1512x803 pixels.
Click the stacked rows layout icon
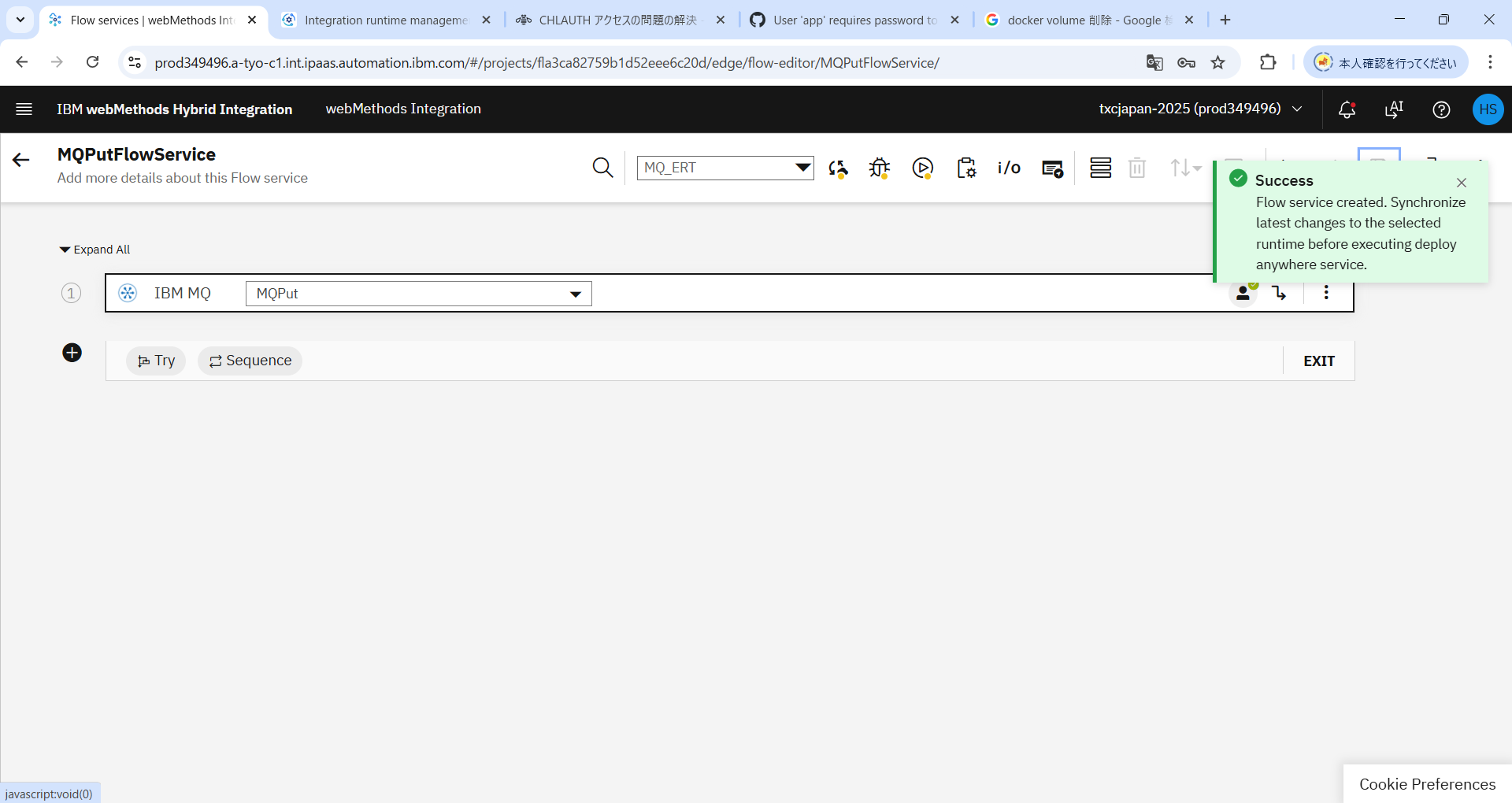click(x=1100, y=168)
